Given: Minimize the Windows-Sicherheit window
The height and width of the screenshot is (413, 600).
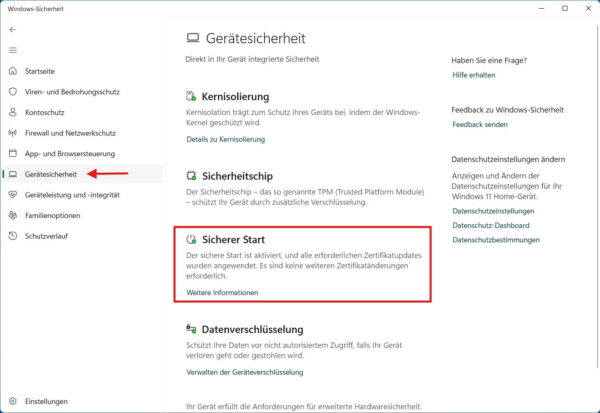Looking at the screenshot, I should (x=541, y=8).
